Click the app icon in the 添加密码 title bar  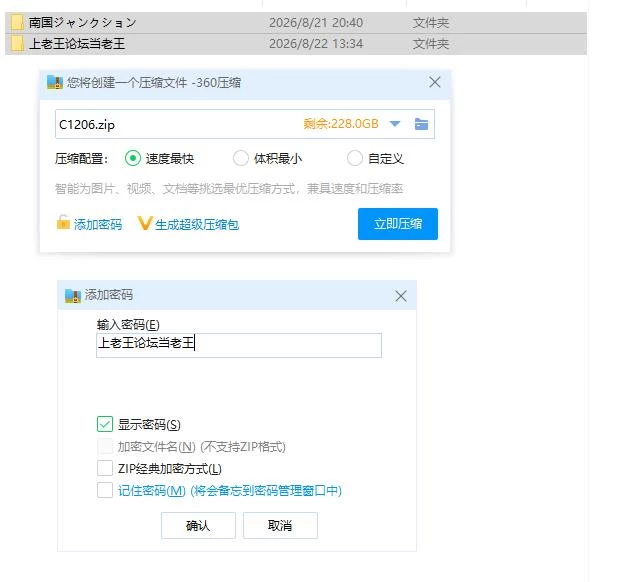coord(73,296)
